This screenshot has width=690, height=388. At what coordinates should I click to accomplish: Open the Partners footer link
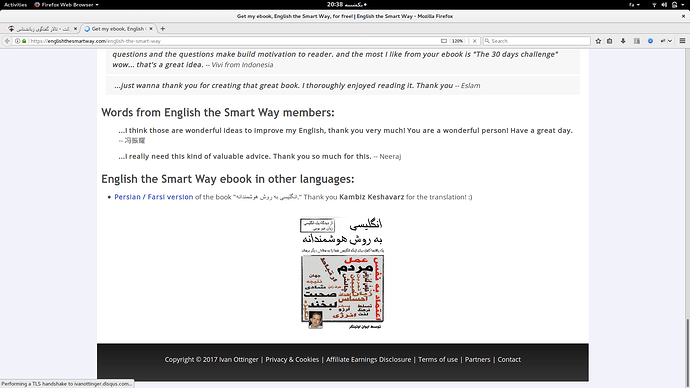click(x=477, y=359)
